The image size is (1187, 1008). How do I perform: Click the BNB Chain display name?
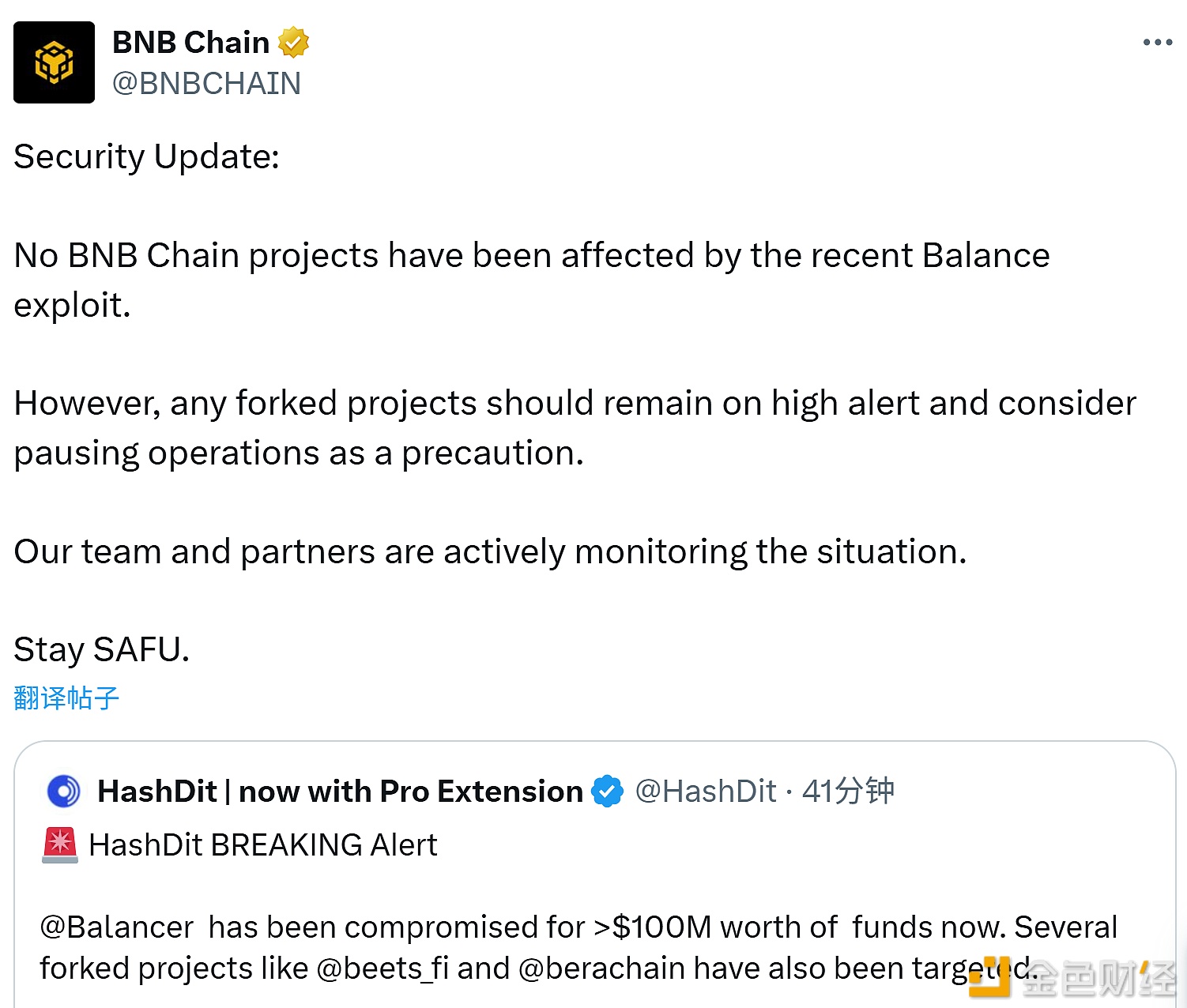click(192, 42)
